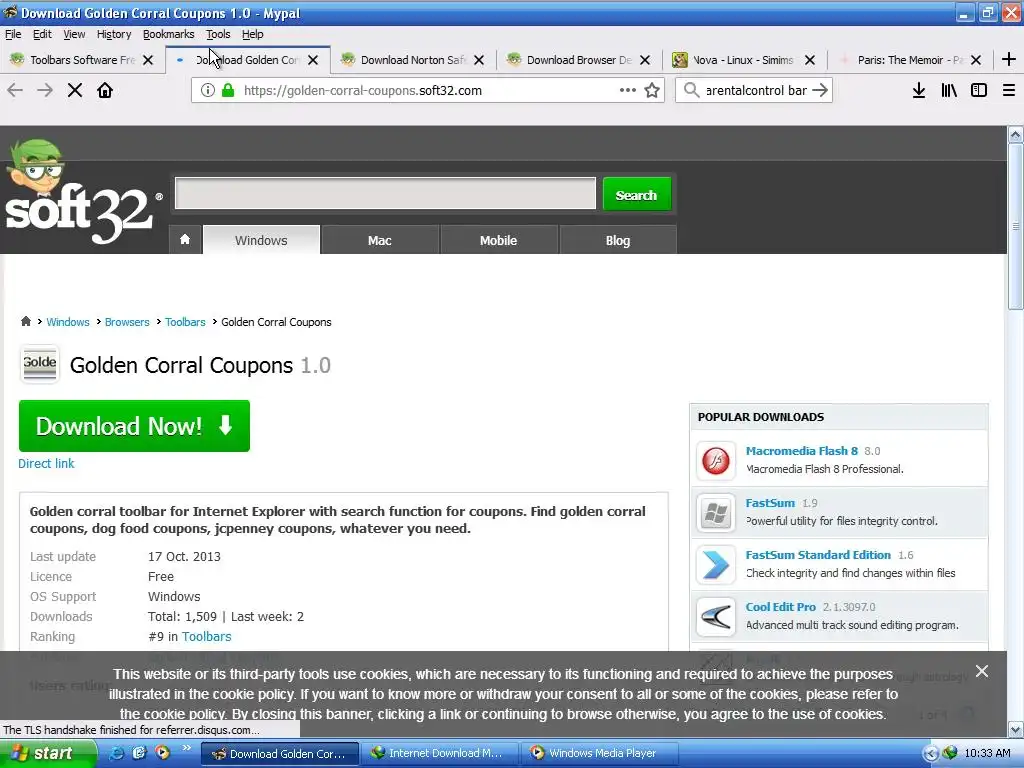Open the Macromedia Flash 8 link
This screenshot has width=1024, height=768.
point(801,451)
